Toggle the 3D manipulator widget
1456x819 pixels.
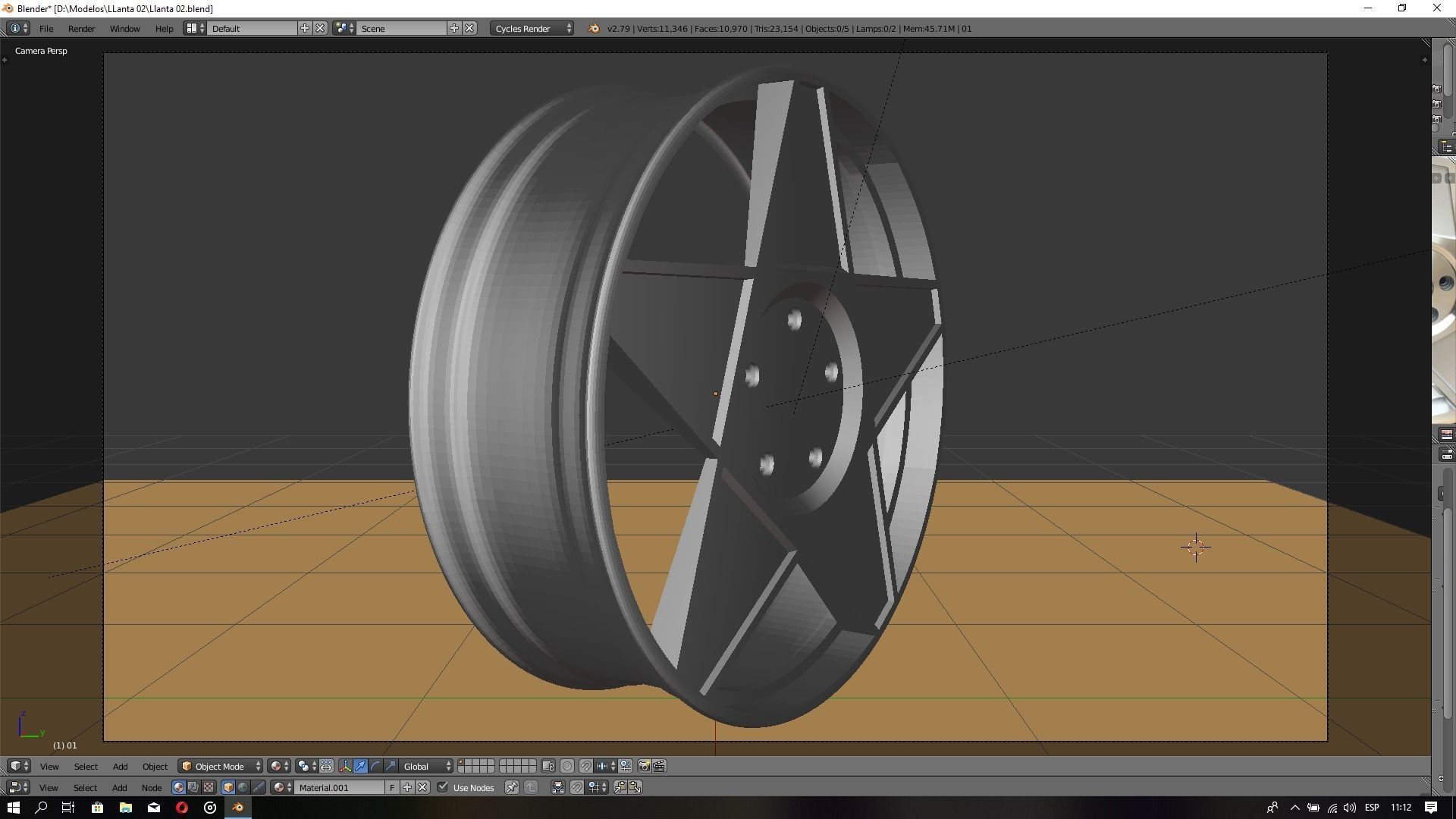click(345, 766)
